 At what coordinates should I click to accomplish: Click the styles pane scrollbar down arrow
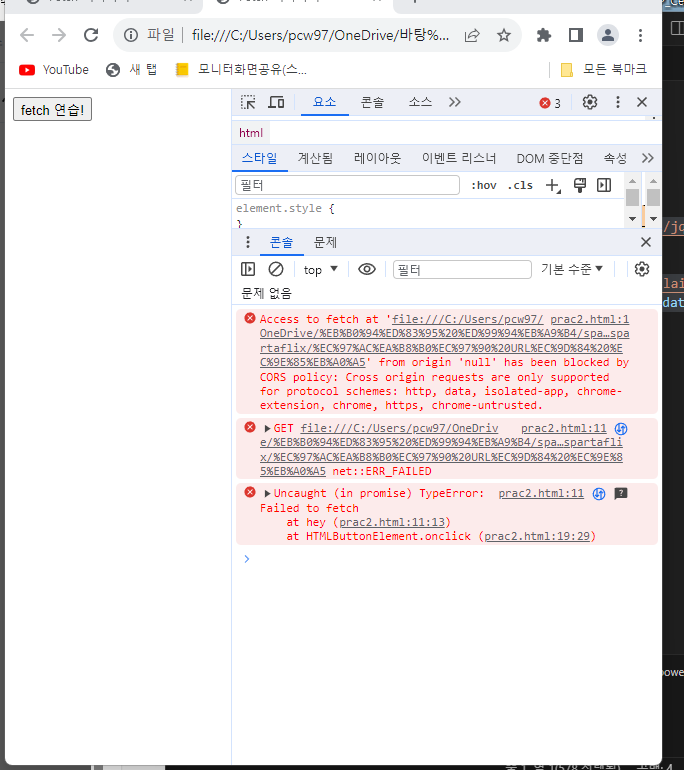tap(632, 219)
